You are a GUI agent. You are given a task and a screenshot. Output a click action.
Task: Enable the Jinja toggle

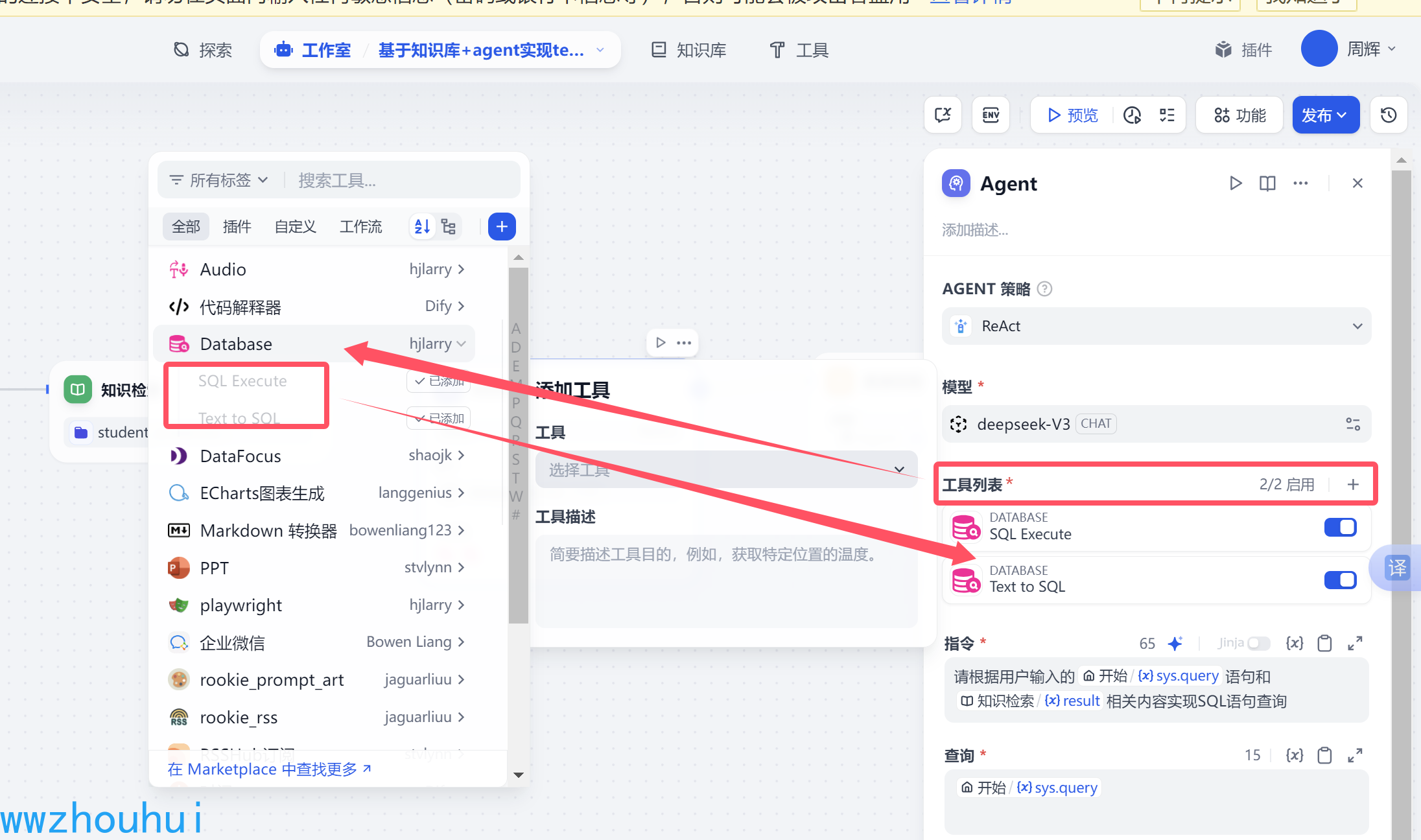coord(1258,643)
